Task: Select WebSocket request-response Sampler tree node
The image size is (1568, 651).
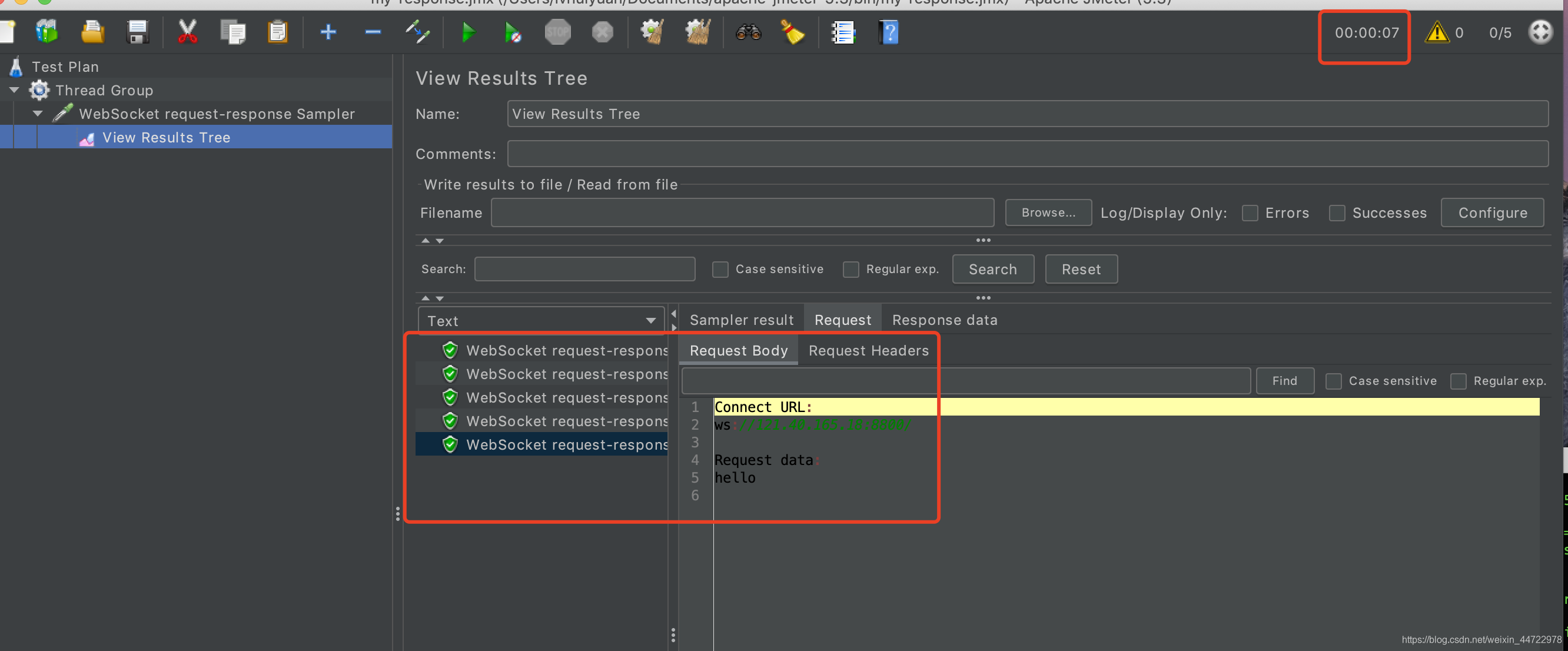Action: click(217, 114)
